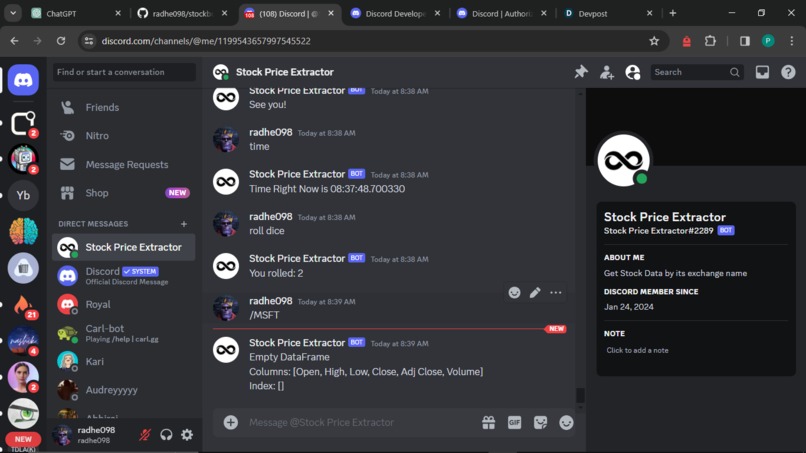Open DM with Carl-bot

[123, 333]
